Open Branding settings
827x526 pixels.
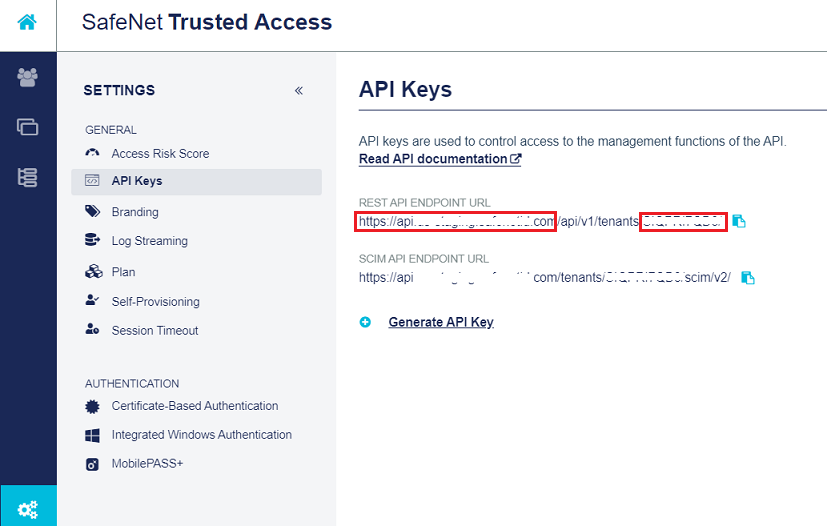pos(135,212)
